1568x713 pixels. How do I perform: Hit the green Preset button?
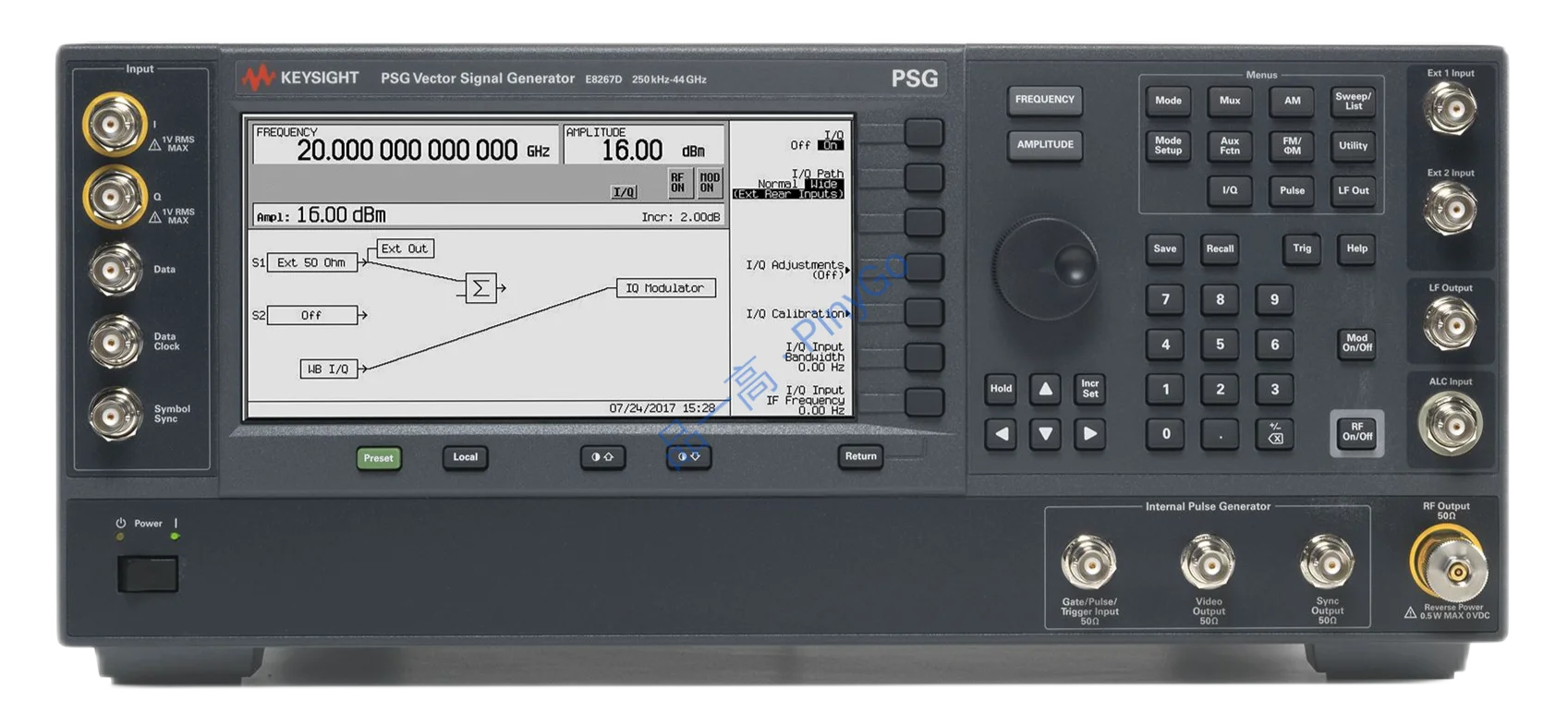point(379,458)
